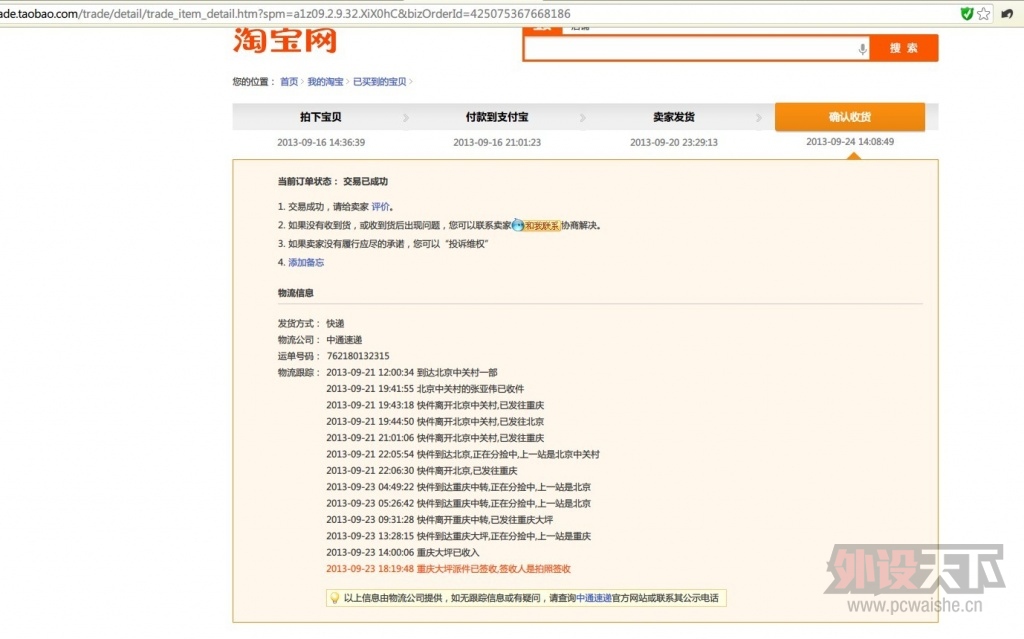The height and width of the screenshot is (639, 1024).
Task: Select the orange 确认收货 step tab
Action: (850, 117)
